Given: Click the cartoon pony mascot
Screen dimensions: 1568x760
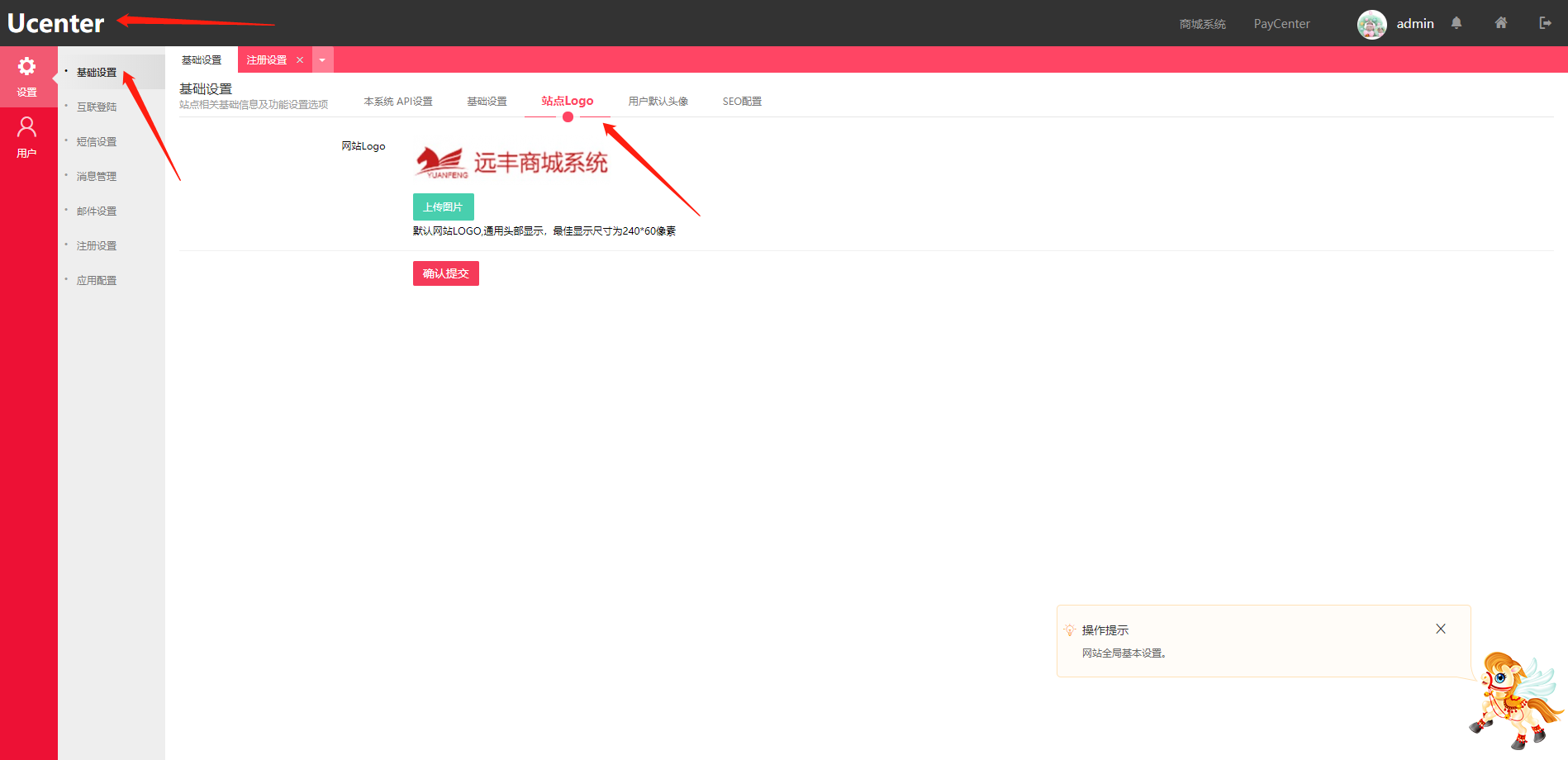Looking at the screenshot, I should (1515, 700).
